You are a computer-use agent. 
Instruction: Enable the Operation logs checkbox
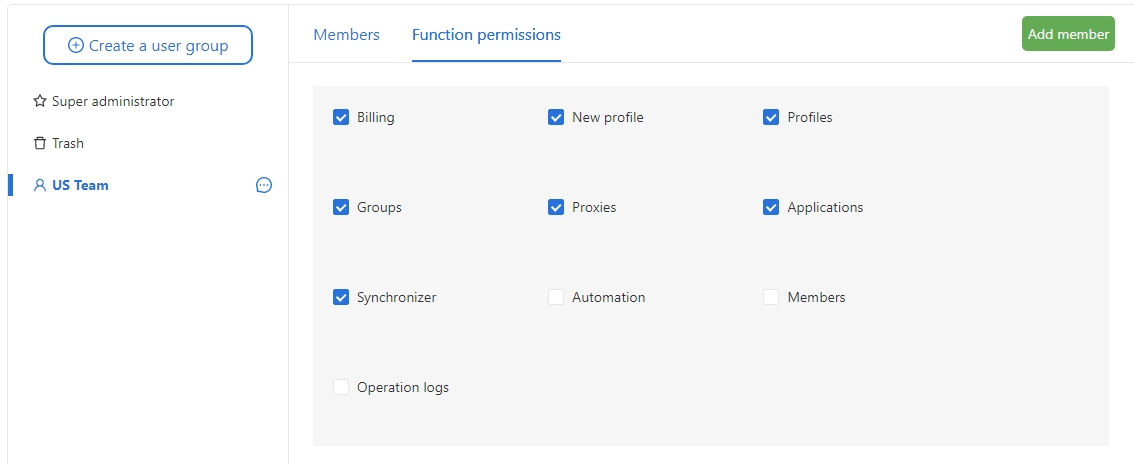[341, 387]
